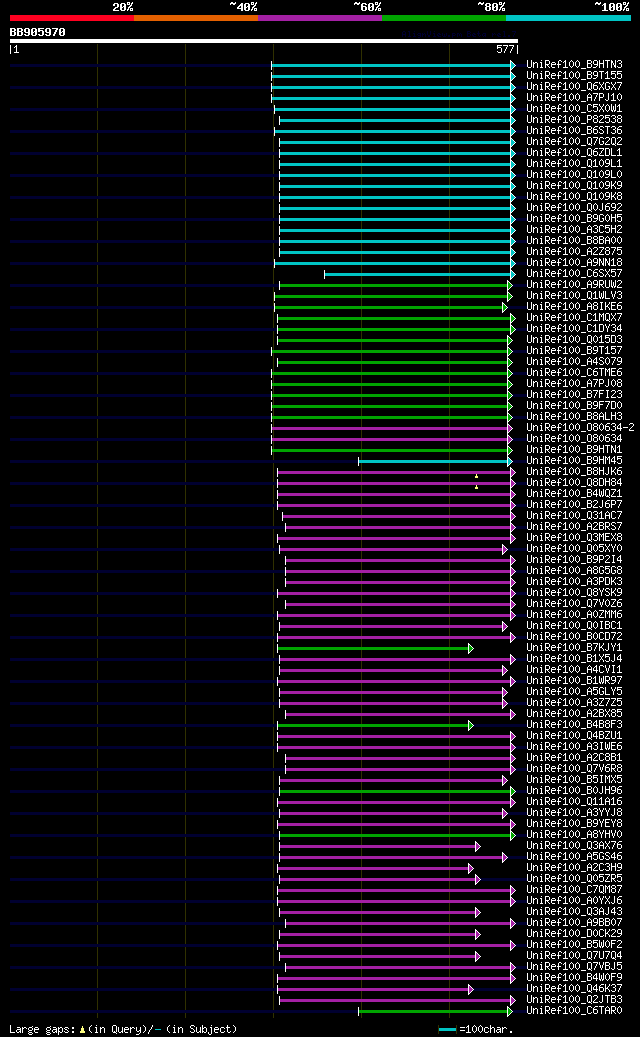Open the UniRef100_B7FI23 hit label
The height and width of the screenshot is (1037, 640).
click(x=574, y=394)
